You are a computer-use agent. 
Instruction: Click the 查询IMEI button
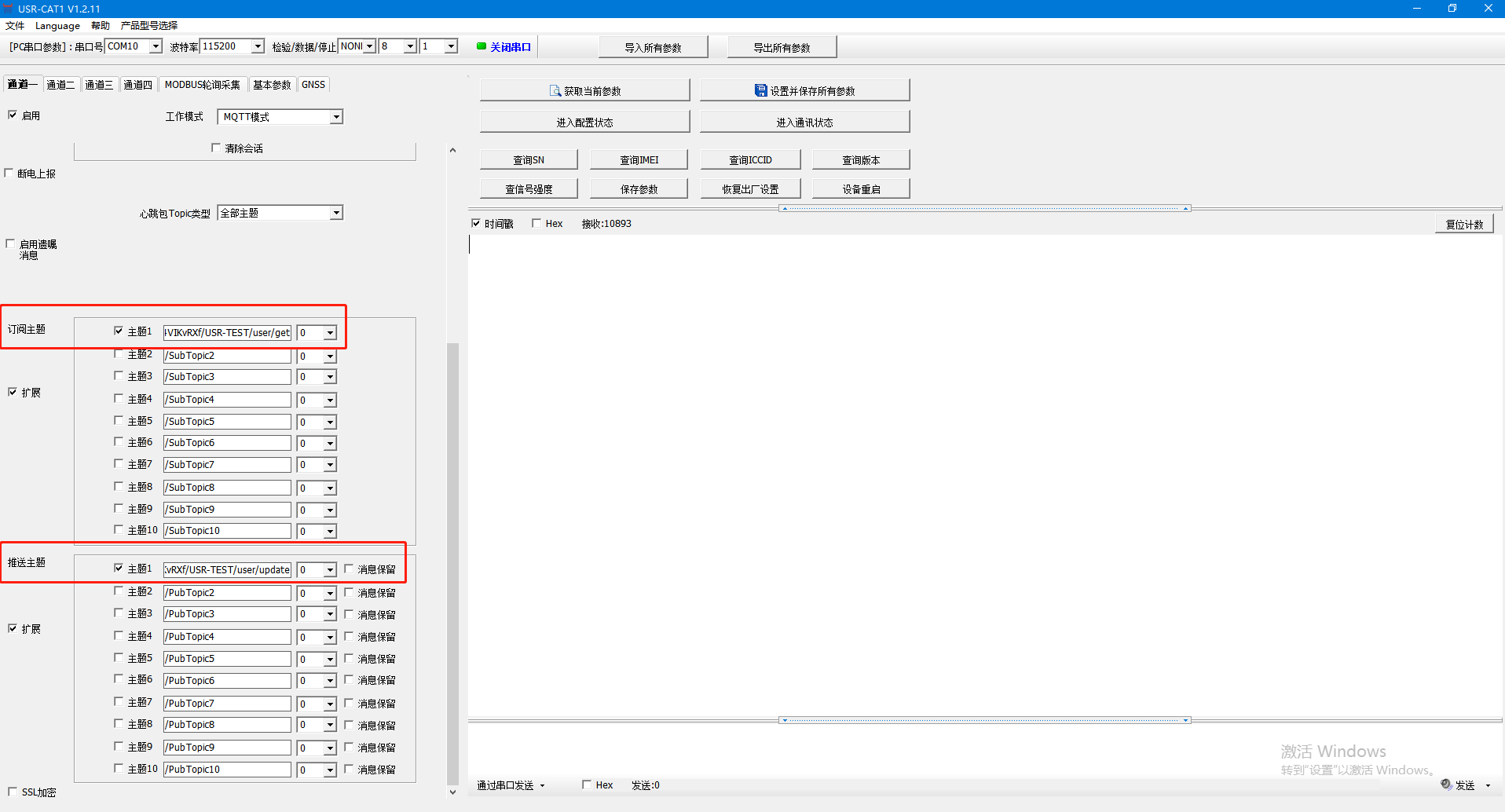pyautogui.click(x=639, y=160)
